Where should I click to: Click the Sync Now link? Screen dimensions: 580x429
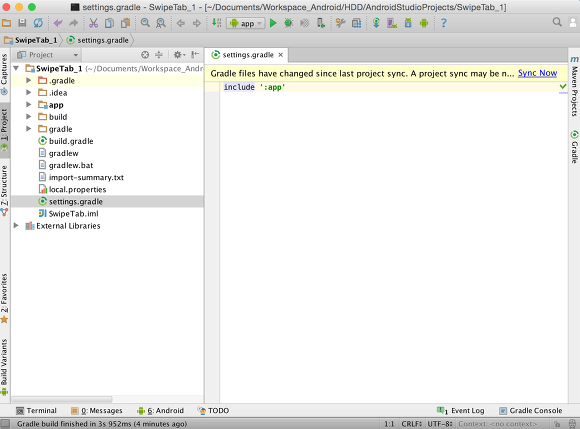537,73
